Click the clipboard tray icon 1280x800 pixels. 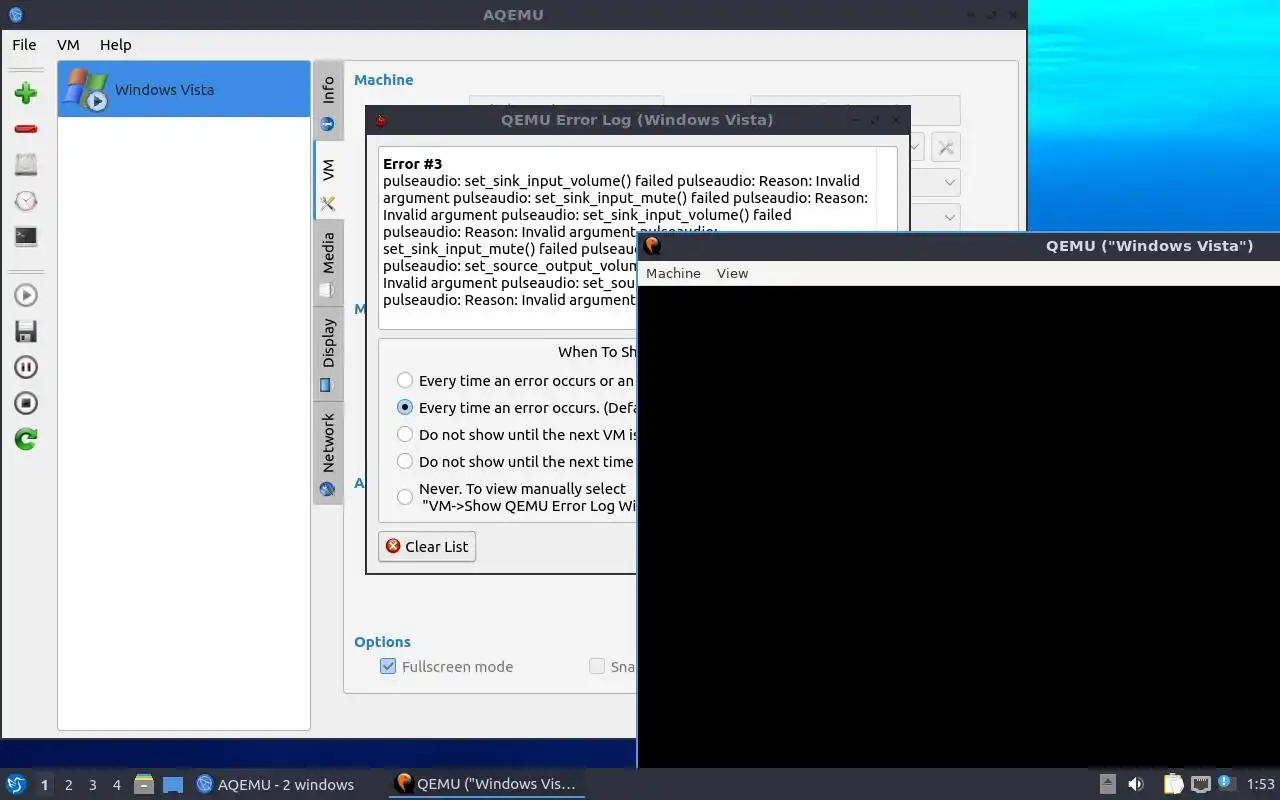point(1173,784)
